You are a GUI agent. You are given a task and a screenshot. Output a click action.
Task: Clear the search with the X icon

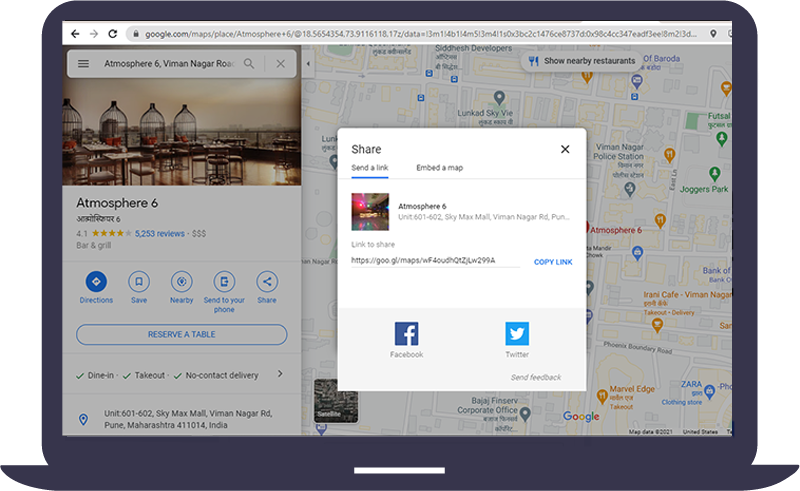281,64
